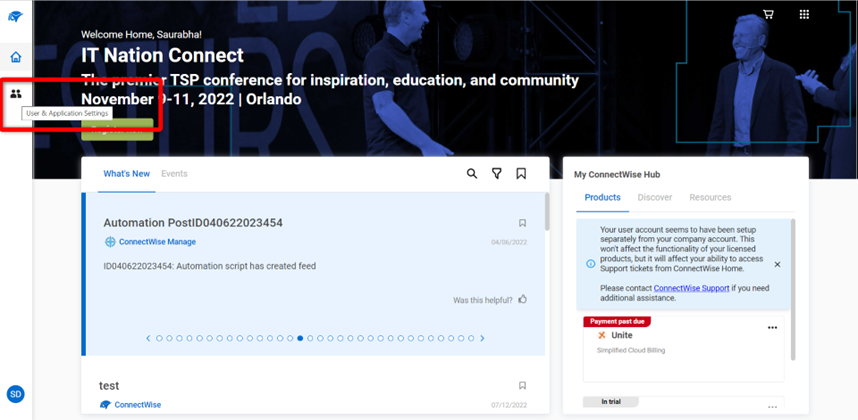Search the What's New feed
Image resolution: width=858 pixels, height=420 pixels.
pyautogui.click(x=472, y=173)
